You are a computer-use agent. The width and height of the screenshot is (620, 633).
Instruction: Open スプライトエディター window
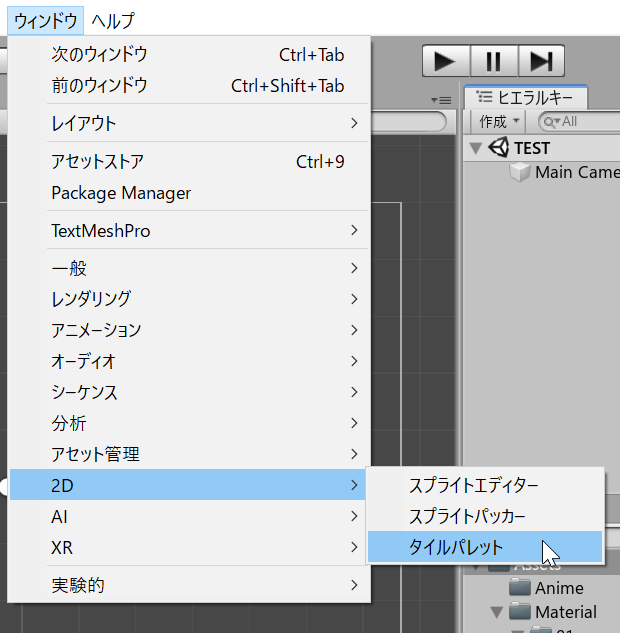click(x=485, y=485)
